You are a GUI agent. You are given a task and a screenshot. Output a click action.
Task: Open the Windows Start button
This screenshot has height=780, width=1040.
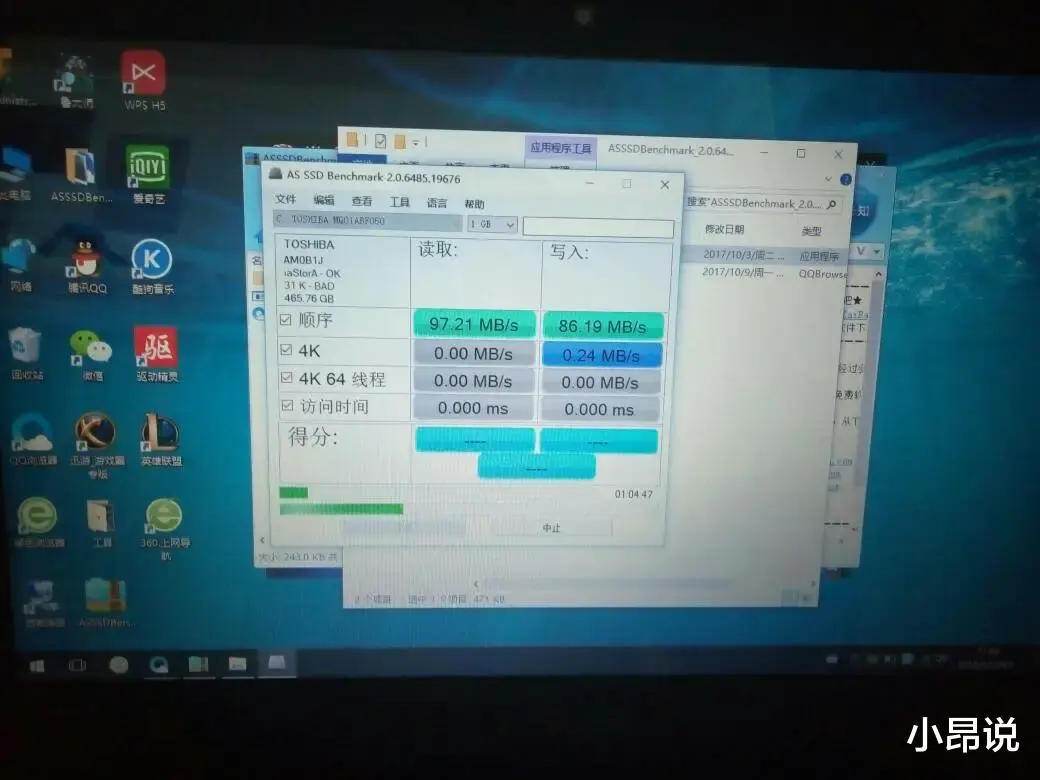[x=37, y=665]
